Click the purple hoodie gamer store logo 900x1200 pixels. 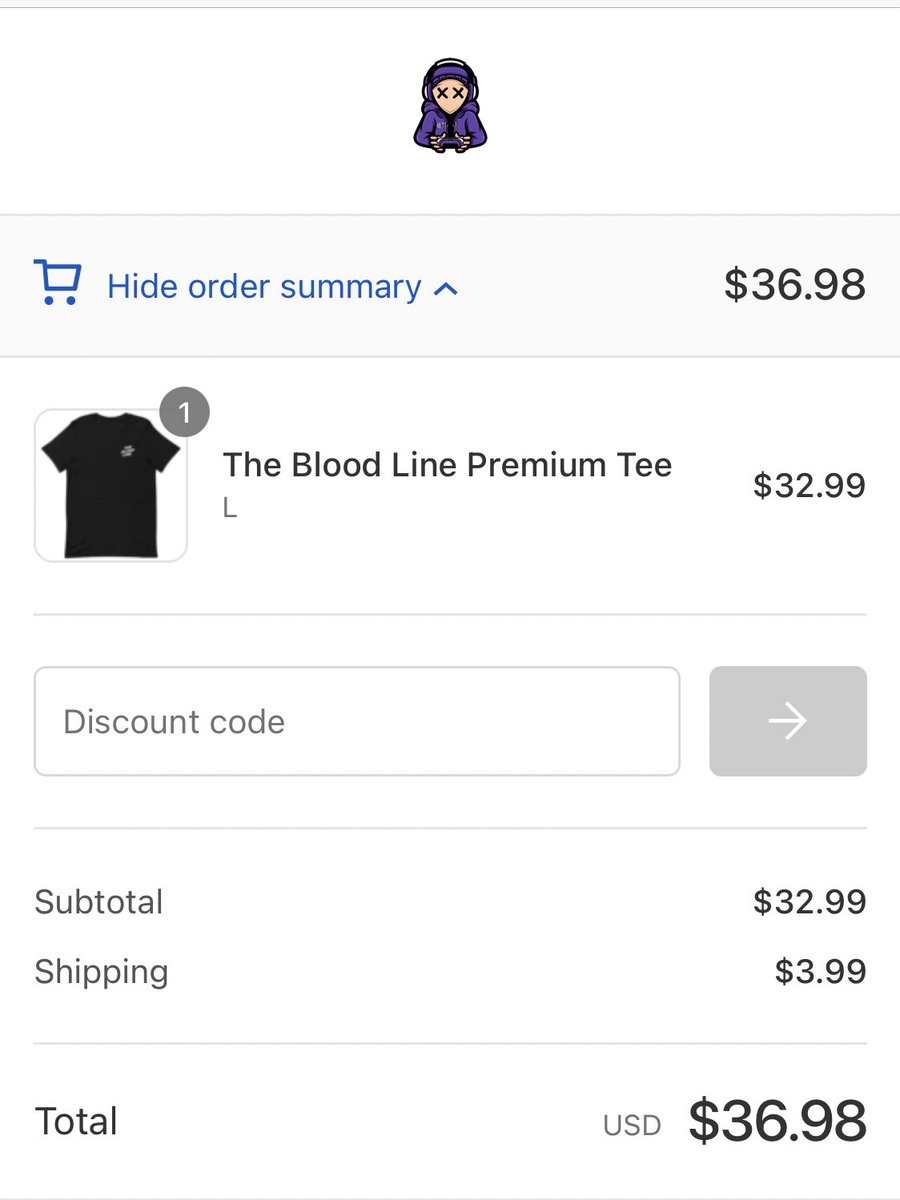pyautogui.click(x=450, y=105)
